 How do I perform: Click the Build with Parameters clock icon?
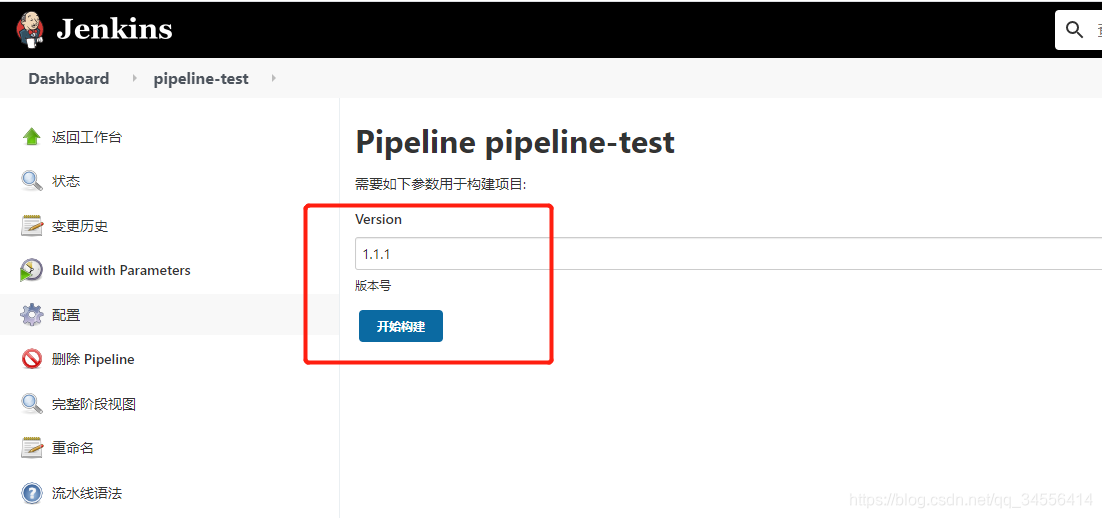[x=32, y=270]
